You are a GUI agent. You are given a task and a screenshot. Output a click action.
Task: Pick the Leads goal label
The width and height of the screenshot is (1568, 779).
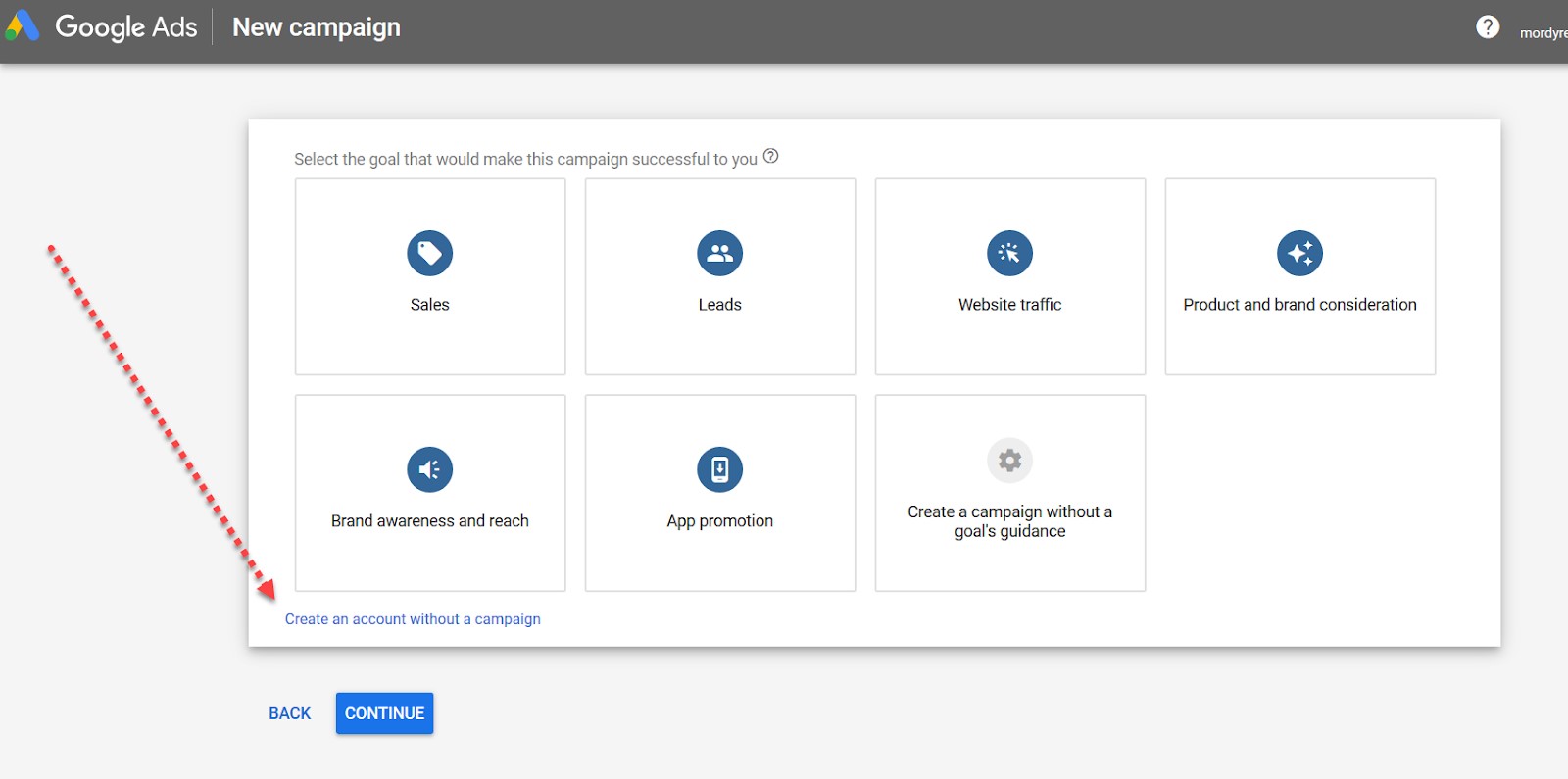pyautogui.click(x=719, y=305)
